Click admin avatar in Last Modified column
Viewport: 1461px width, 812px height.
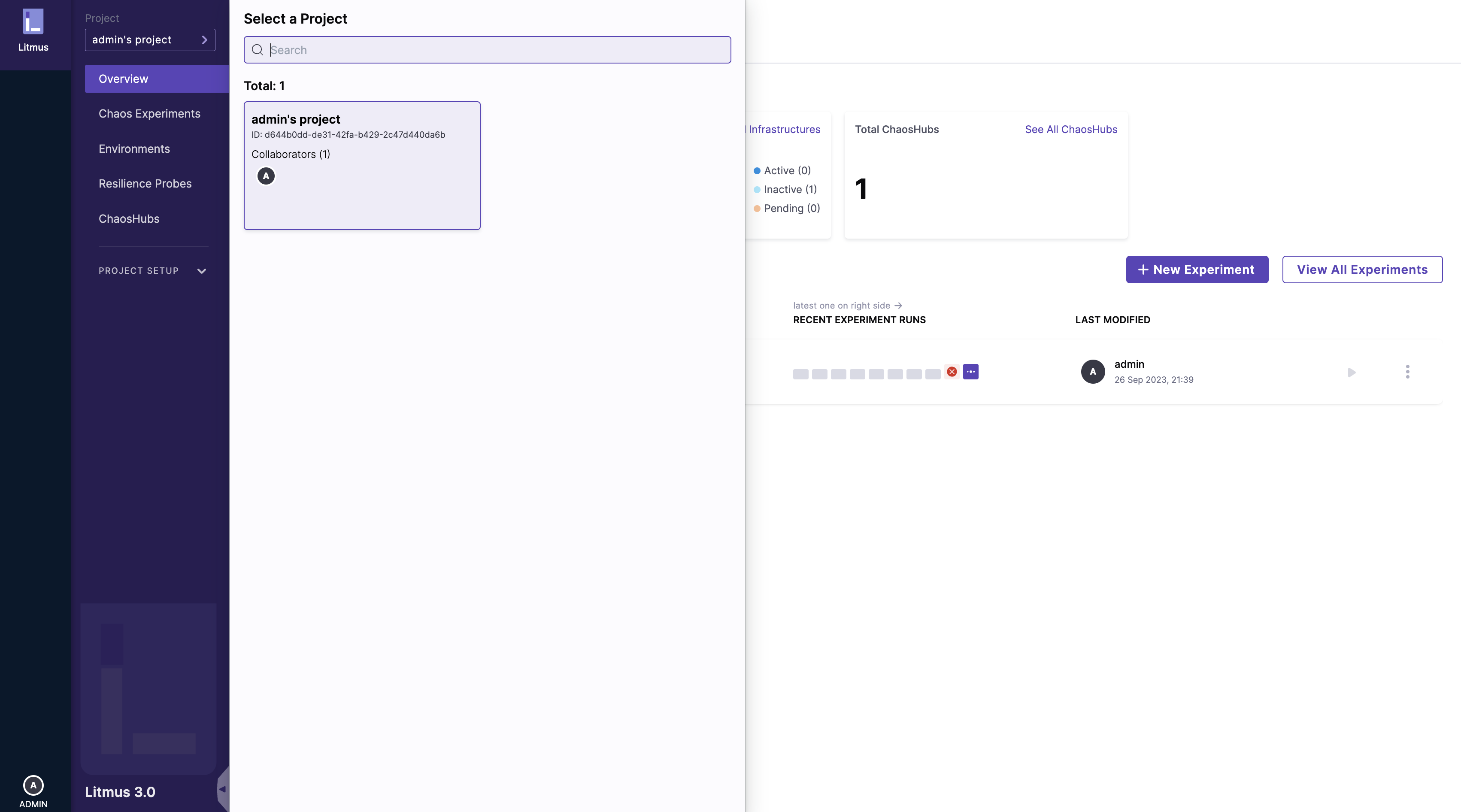(1093, 372)
